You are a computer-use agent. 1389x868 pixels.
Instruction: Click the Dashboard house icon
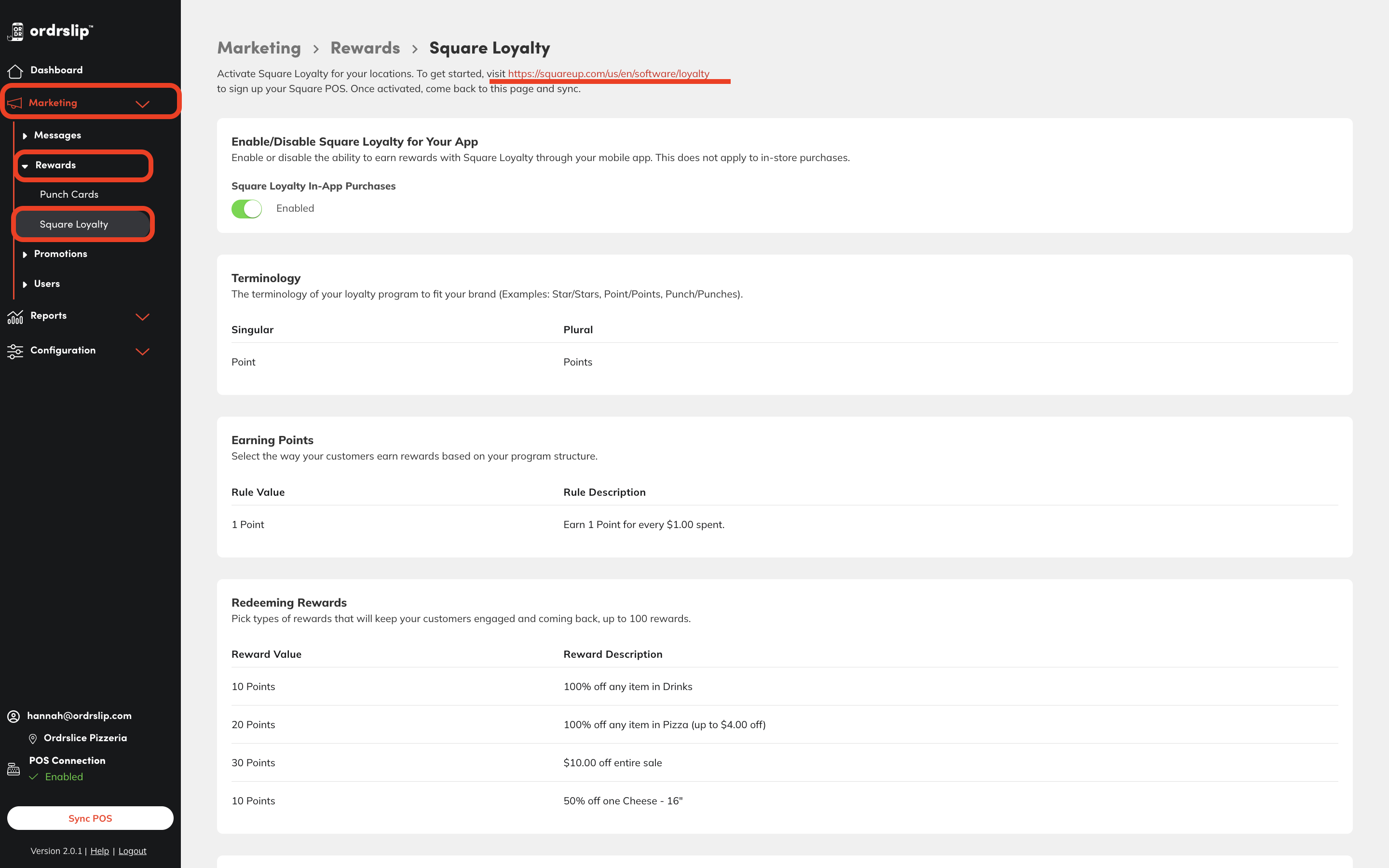[x=15, y=70]
